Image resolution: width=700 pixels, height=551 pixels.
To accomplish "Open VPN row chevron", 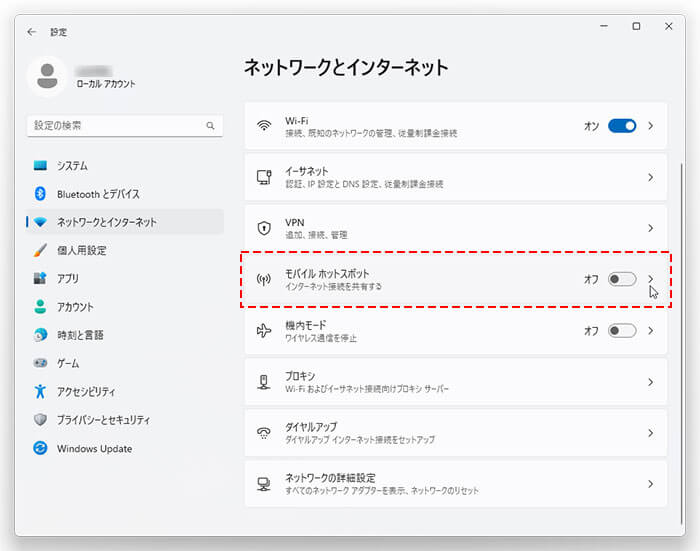I will (x=650, y=228).
